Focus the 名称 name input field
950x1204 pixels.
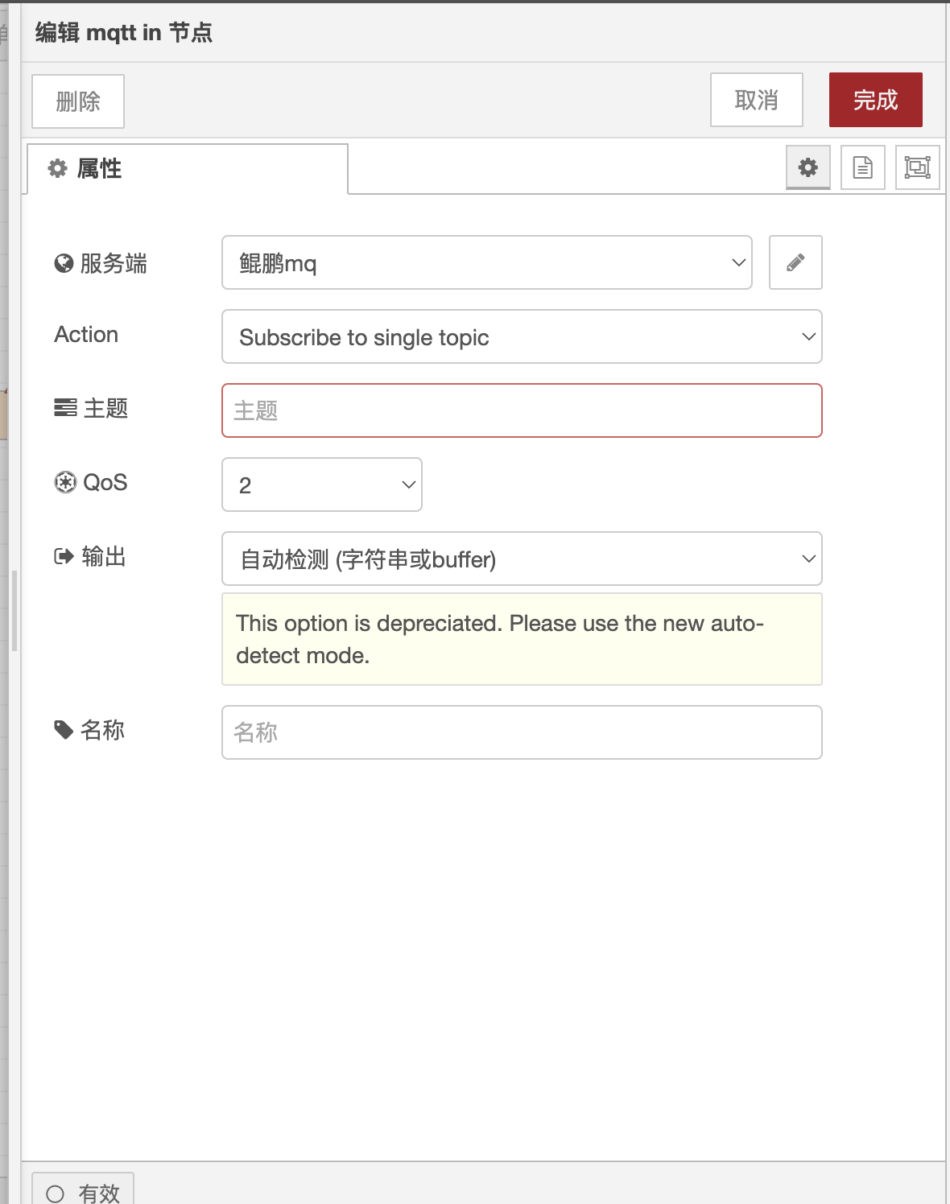522,733
